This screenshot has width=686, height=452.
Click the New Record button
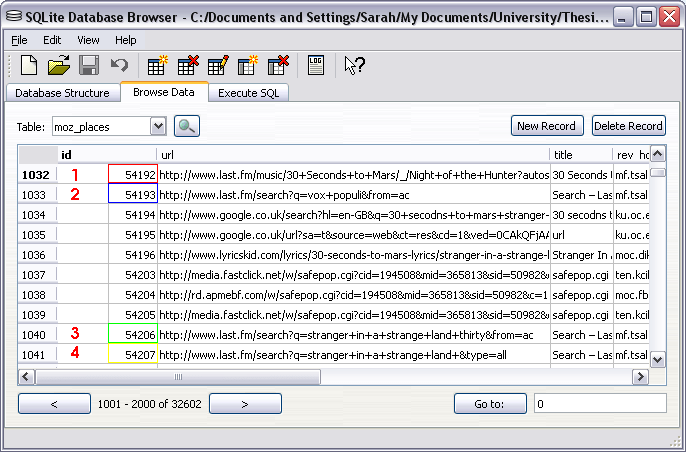pyautogui.click(x=546, y=126)
